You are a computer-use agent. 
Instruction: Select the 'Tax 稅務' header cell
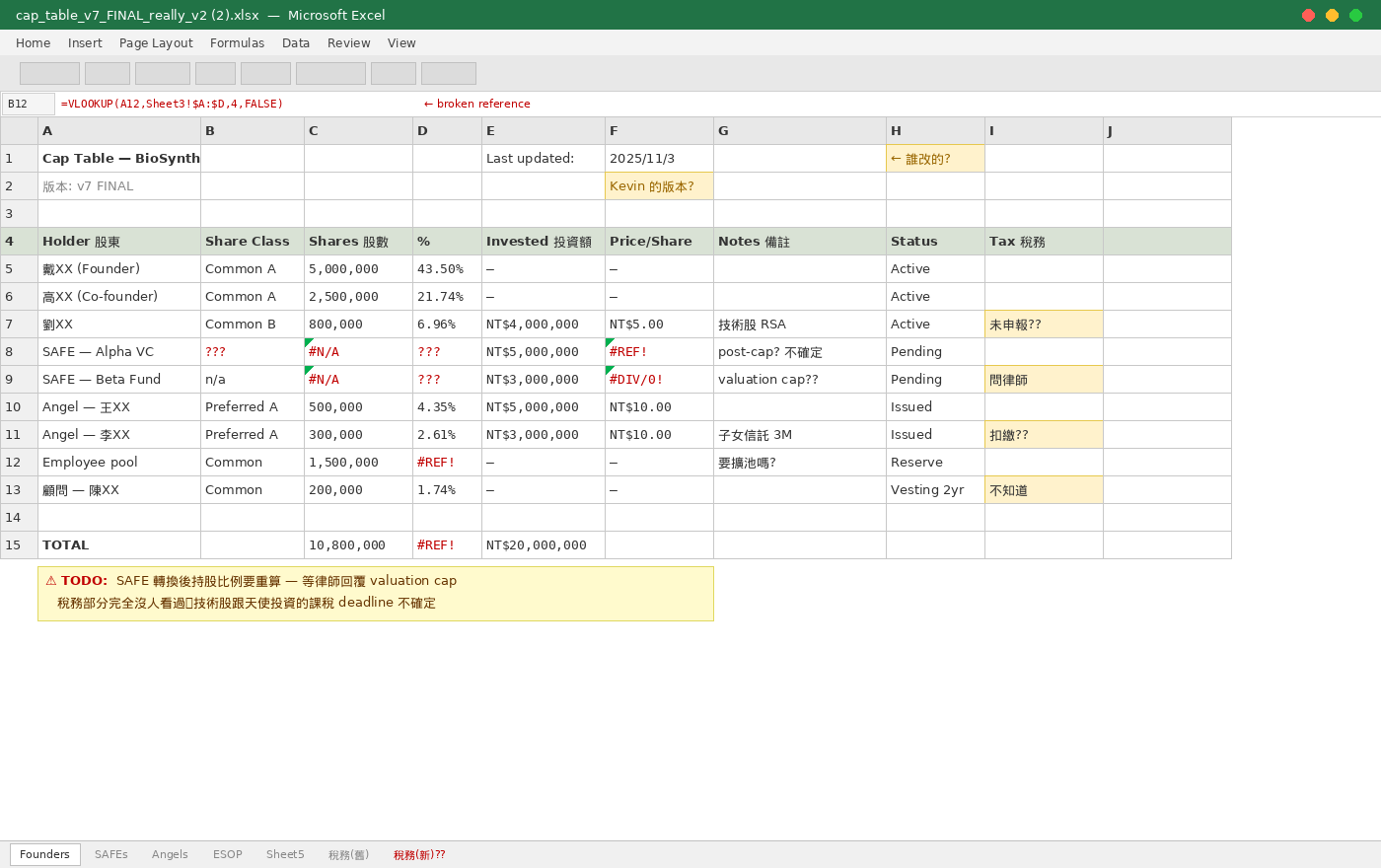1045,242
